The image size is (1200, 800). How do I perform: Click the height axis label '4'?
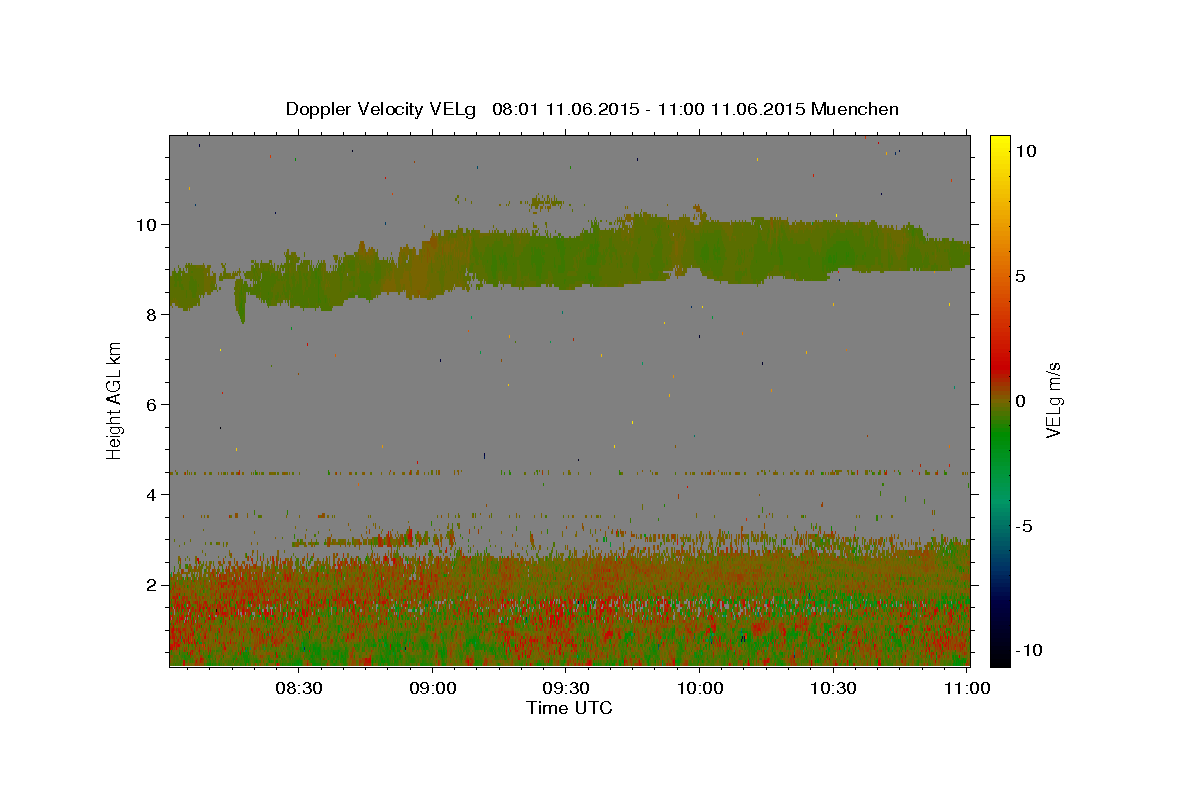[154, 494]
